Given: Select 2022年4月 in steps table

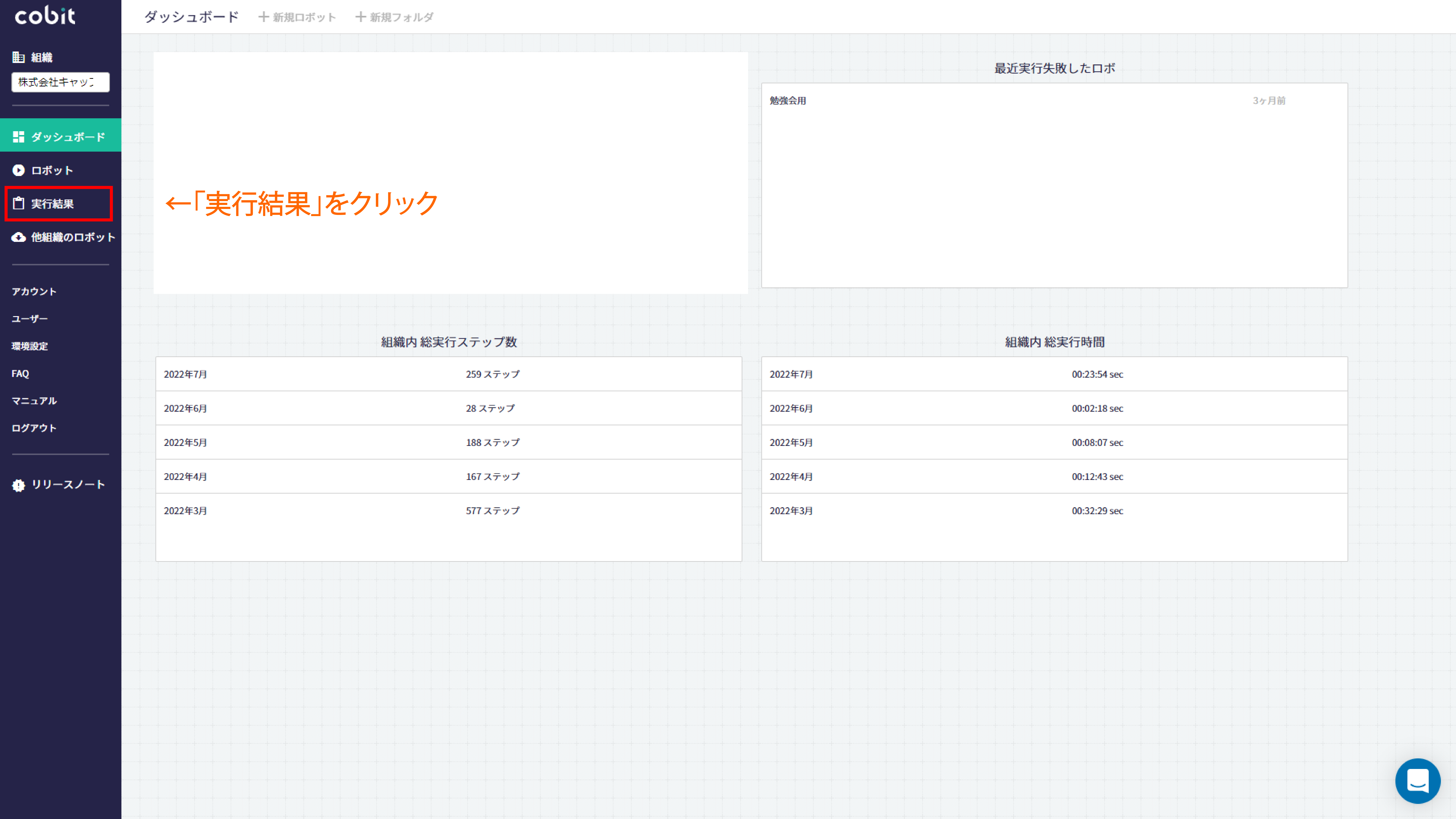Looking at the screenshot, I should point(185,476).
